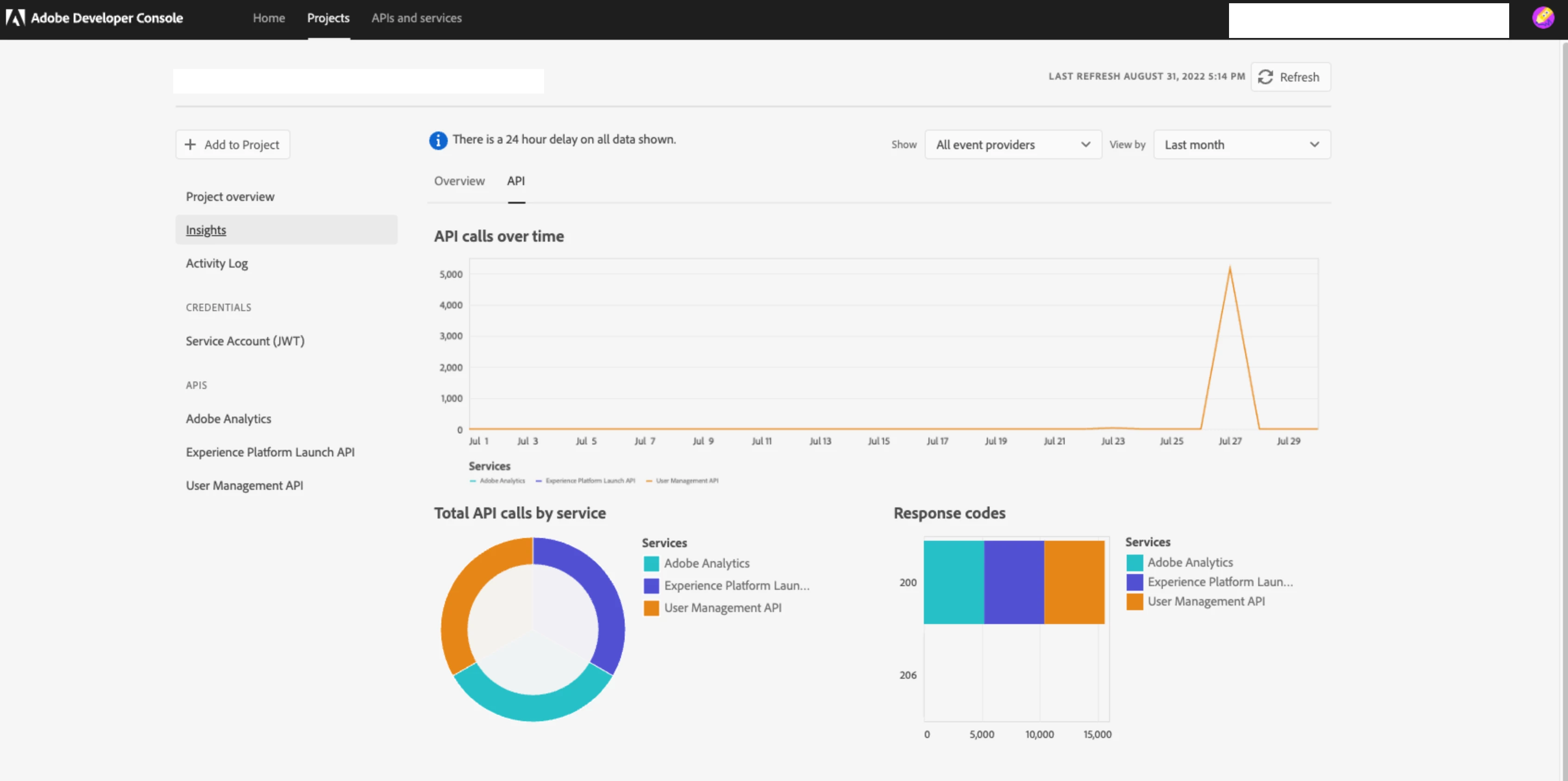Go to Home in the top navigation
Image resolution: width=1568 pixels, height=781 pixels.
coord(269,18)
